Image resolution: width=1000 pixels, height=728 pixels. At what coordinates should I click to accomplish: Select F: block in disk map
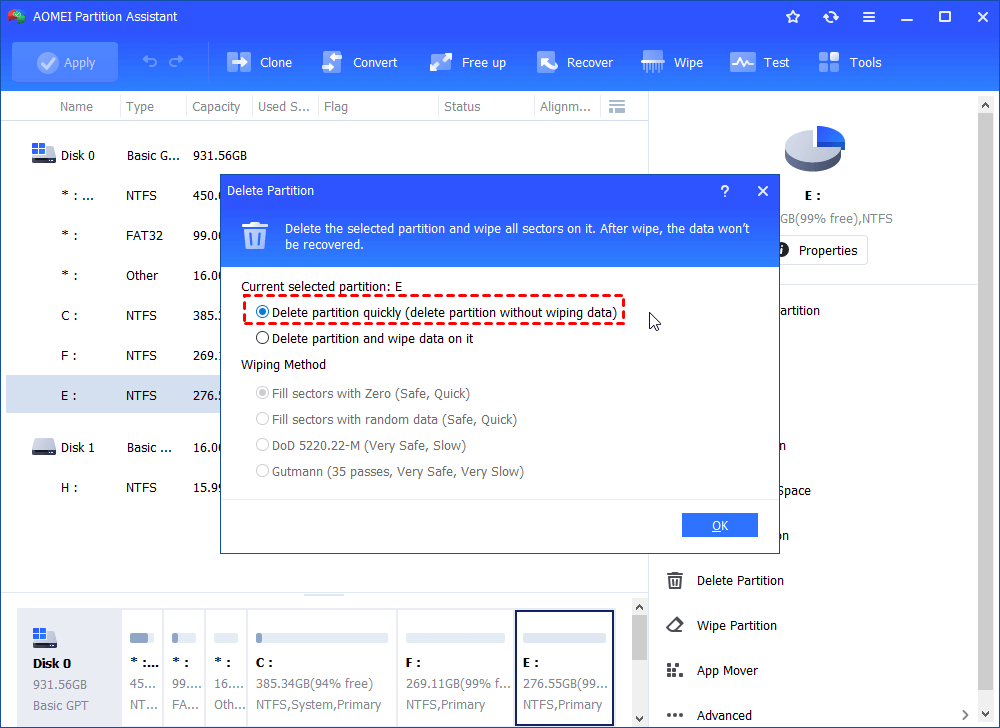455,668
